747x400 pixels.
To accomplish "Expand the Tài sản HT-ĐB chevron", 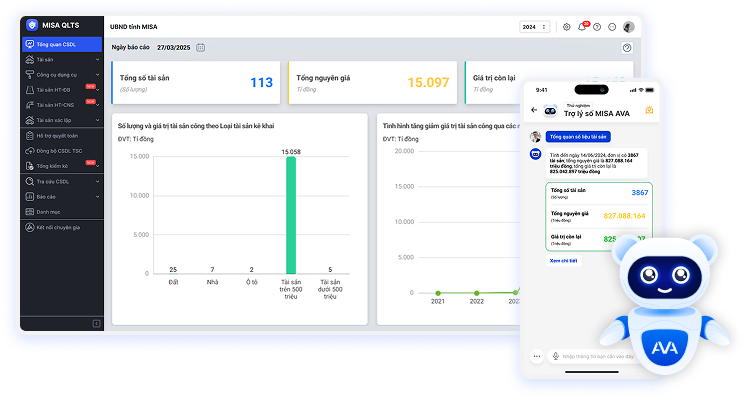I will point(98,90).
